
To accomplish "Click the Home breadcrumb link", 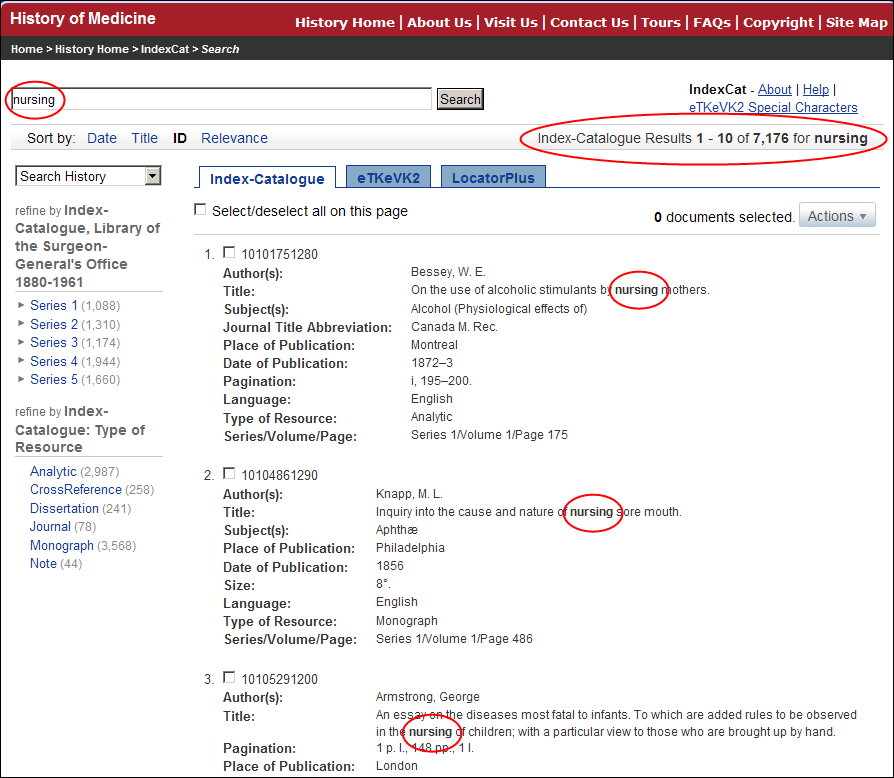I will click(x=27, y=49).
